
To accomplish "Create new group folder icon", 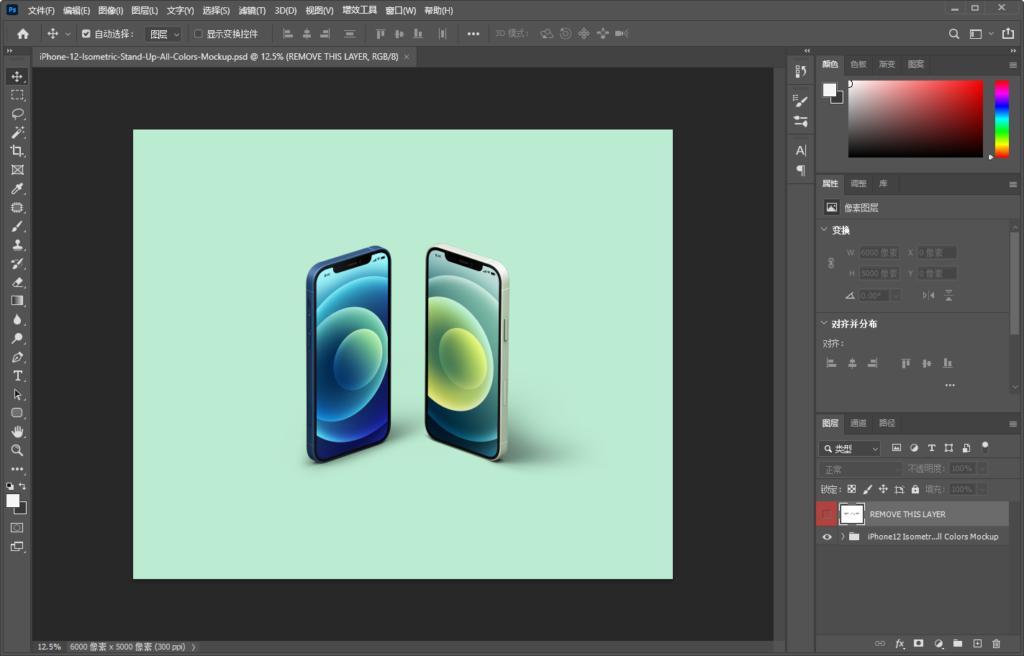I will coord(957,644).
